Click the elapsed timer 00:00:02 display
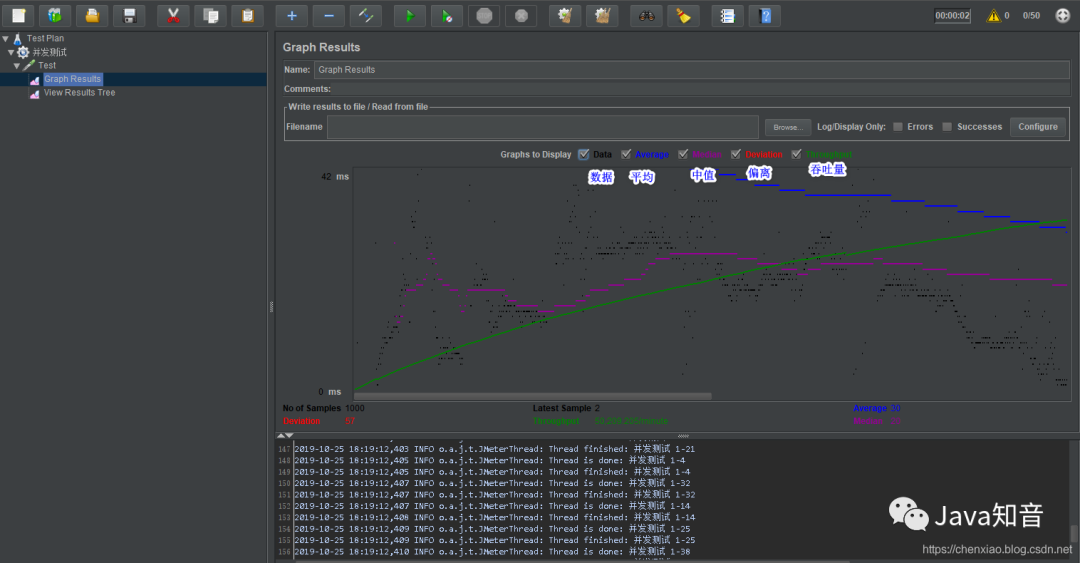The image size is (1080, 563). pyautogui.click(x=953, y=15)
